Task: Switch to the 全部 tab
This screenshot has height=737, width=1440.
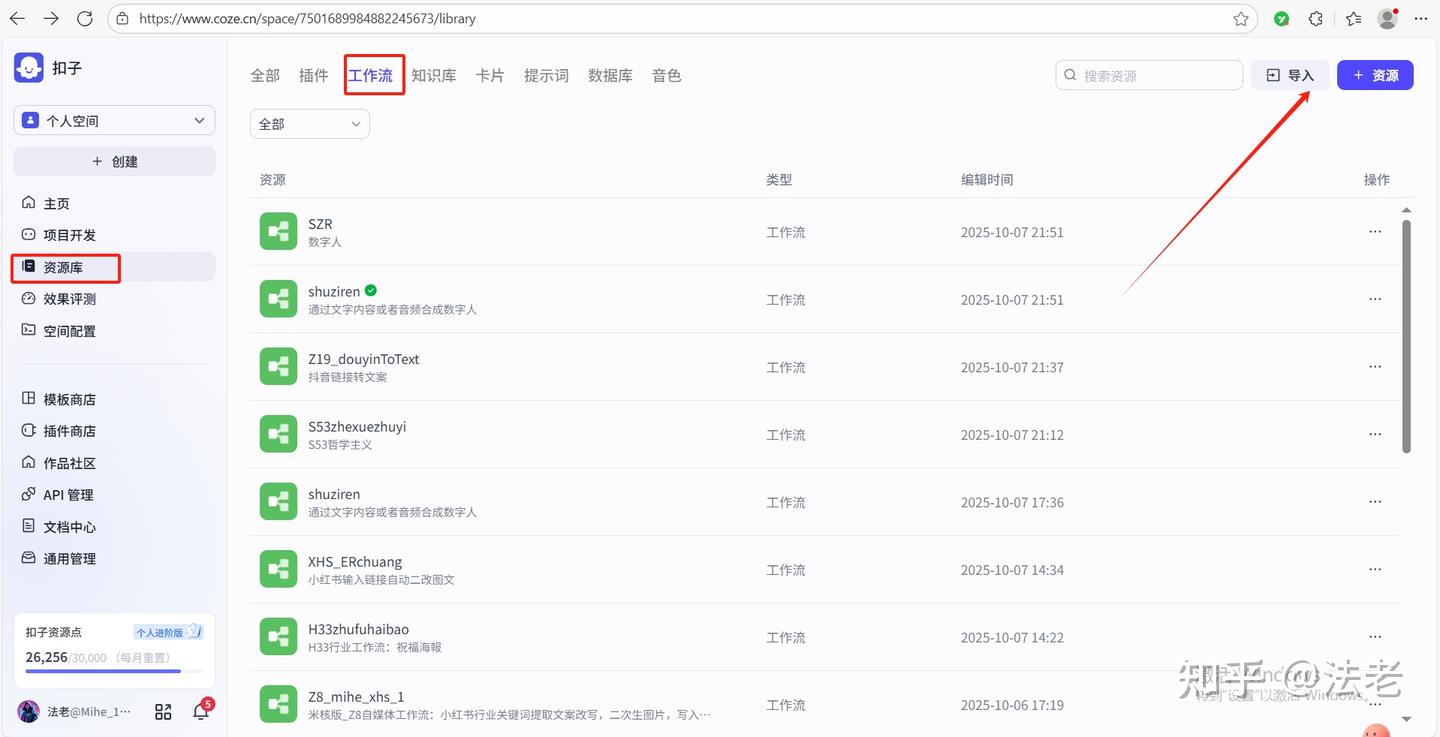Action: click(x=265, y=76)
